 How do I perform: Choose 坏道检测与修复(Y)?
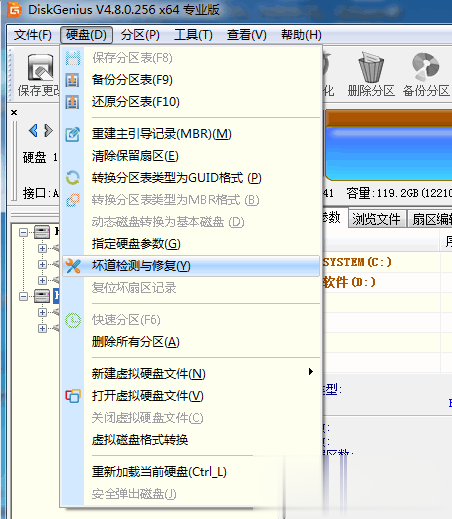click(191, 266)
